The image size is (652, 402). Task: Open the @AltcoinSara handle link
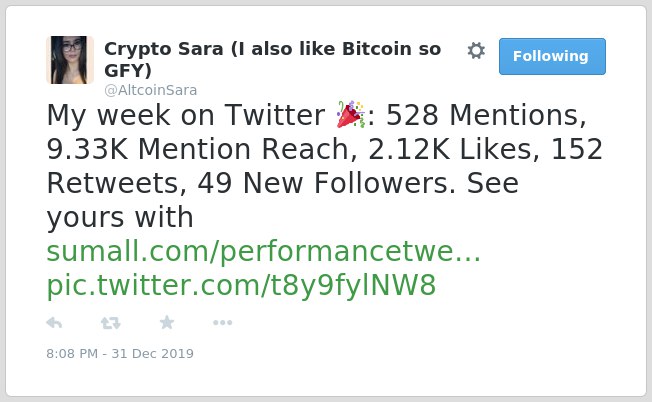pos(151,90)
